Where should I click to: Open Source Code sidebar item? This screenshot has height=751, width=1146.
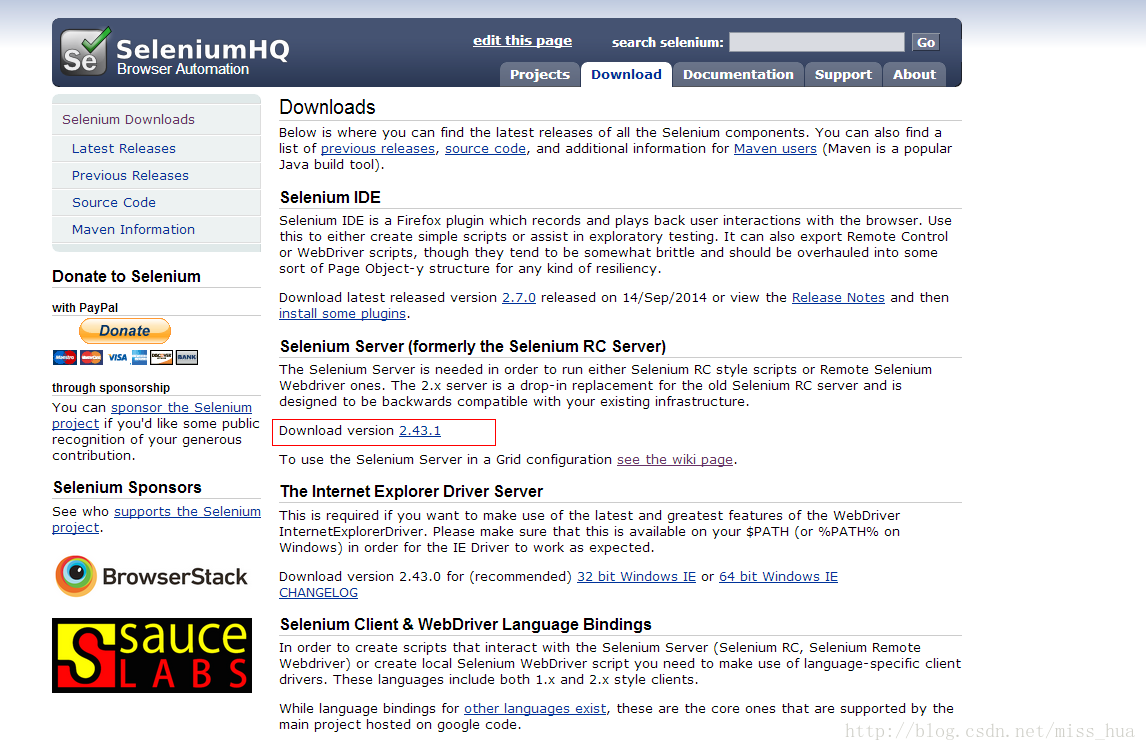(x=156, y=202)
